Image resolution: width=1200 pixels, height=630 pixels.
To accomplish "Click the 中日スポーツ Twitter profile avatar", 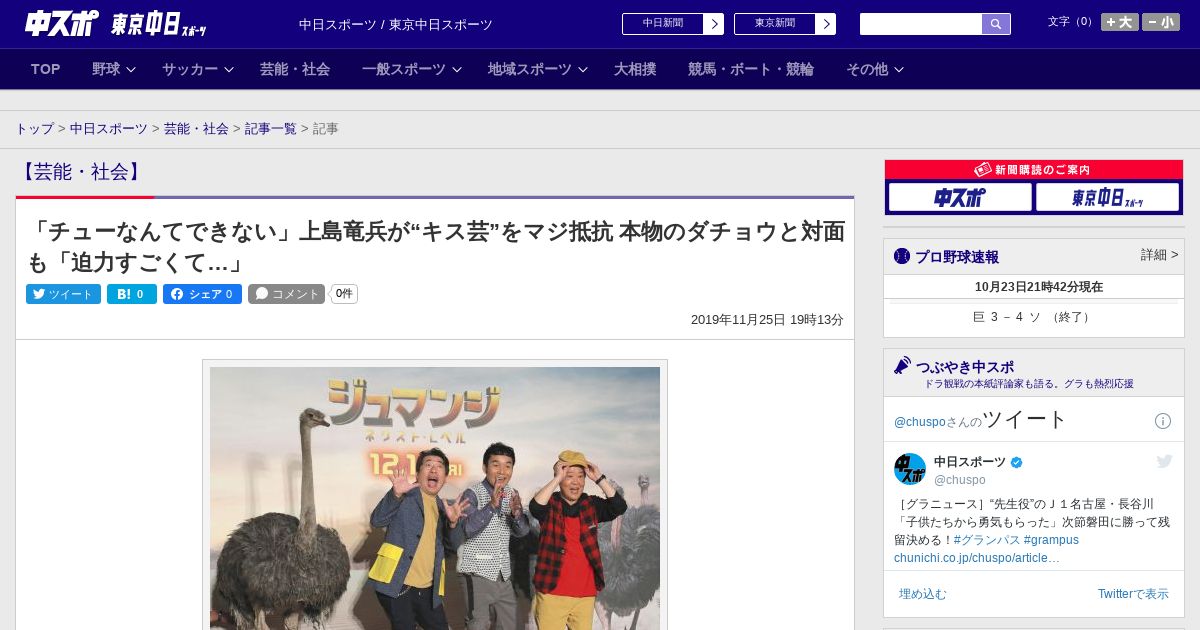I will tap(910, 469).
